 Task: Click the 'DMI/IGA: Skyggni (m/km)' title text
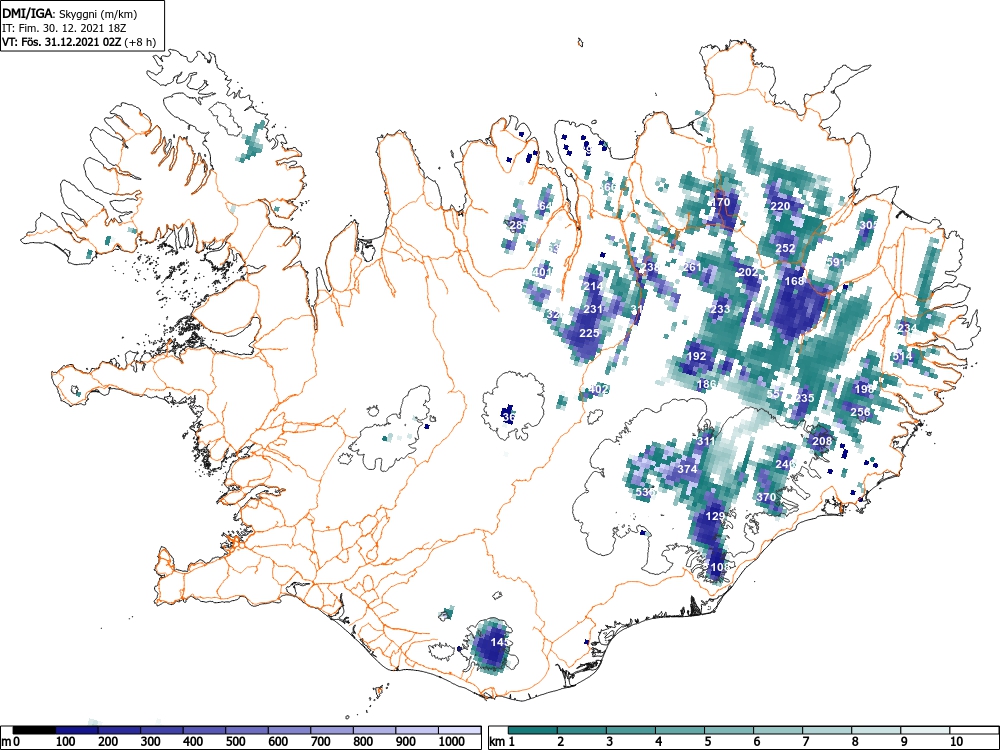click(70, 13)
